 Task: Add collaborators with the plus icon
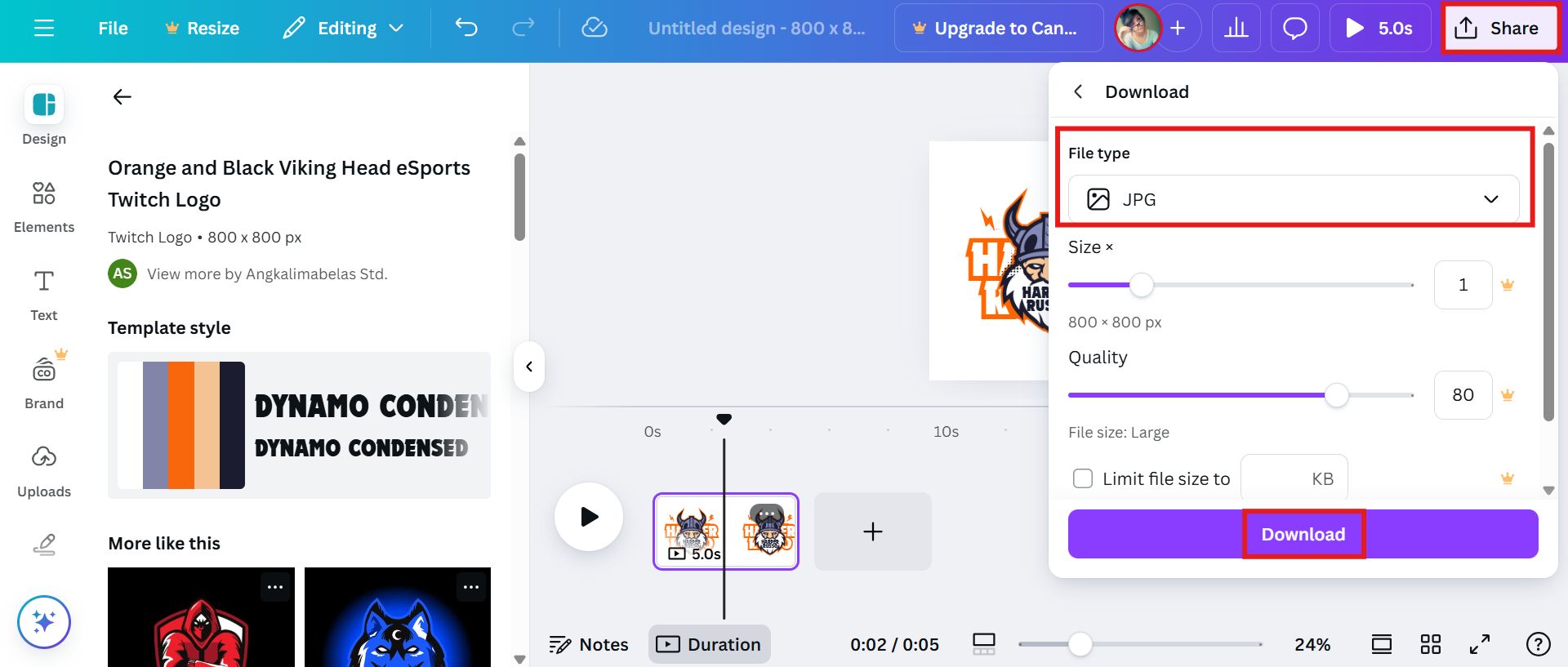[1178, 28]
